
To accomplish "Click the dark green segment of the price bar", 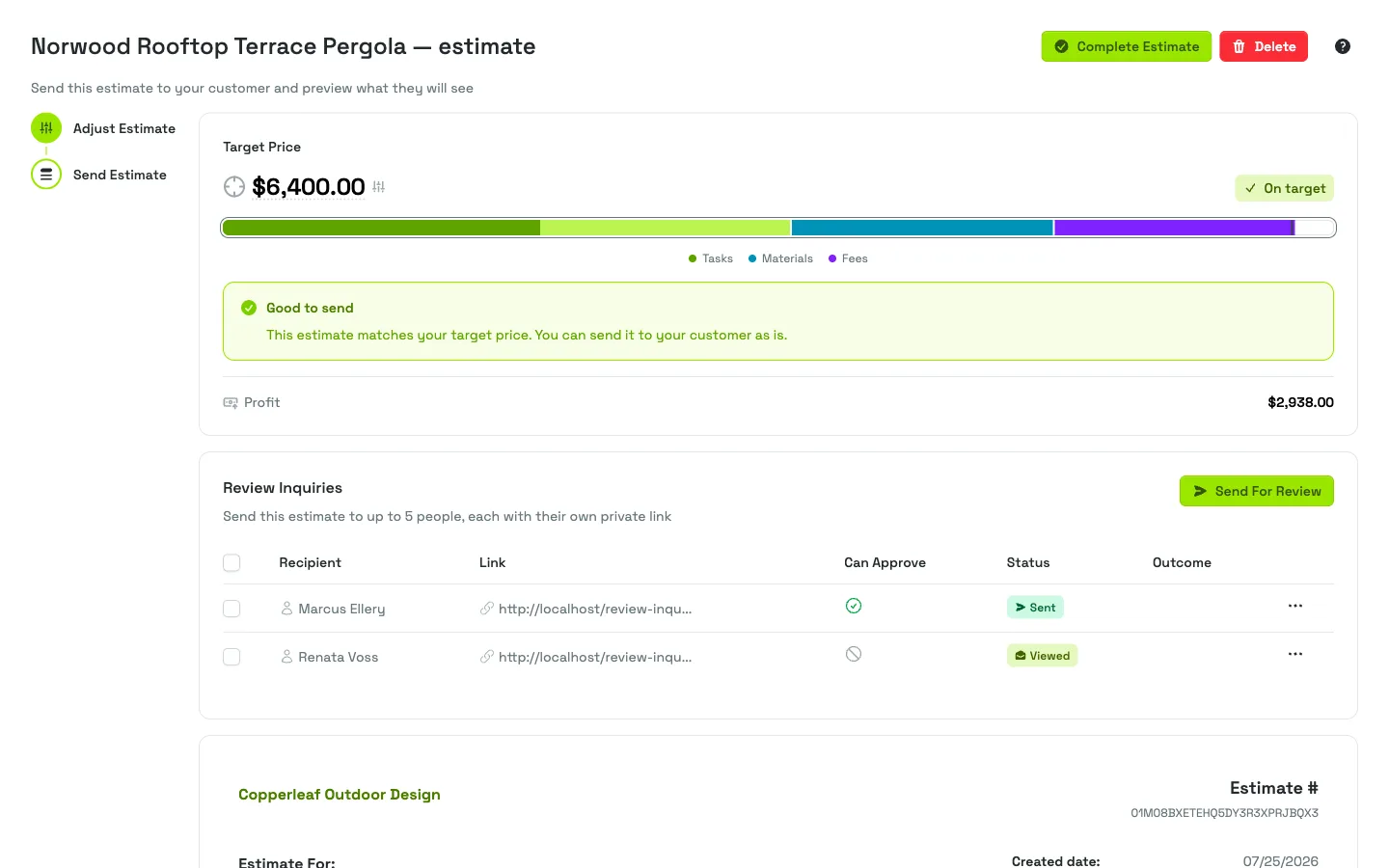I will [381, 228].
